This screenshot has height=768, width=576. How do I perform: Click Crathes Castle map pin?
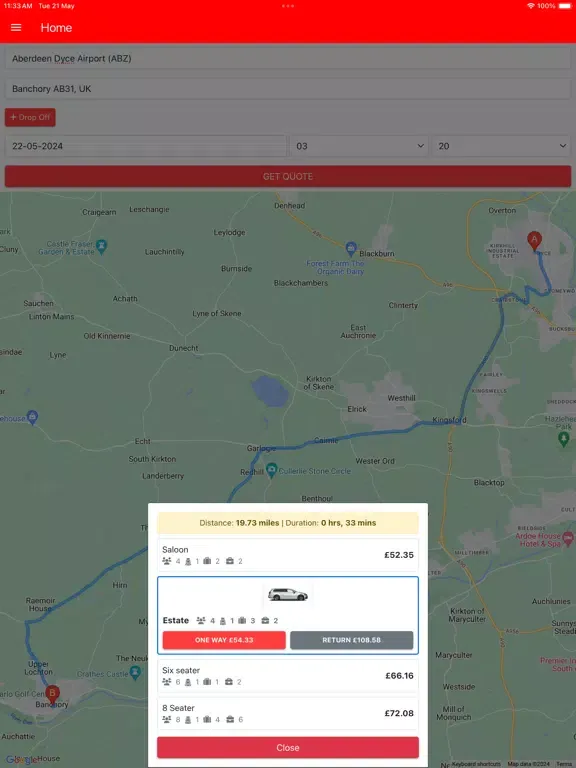tap(136, 672)
